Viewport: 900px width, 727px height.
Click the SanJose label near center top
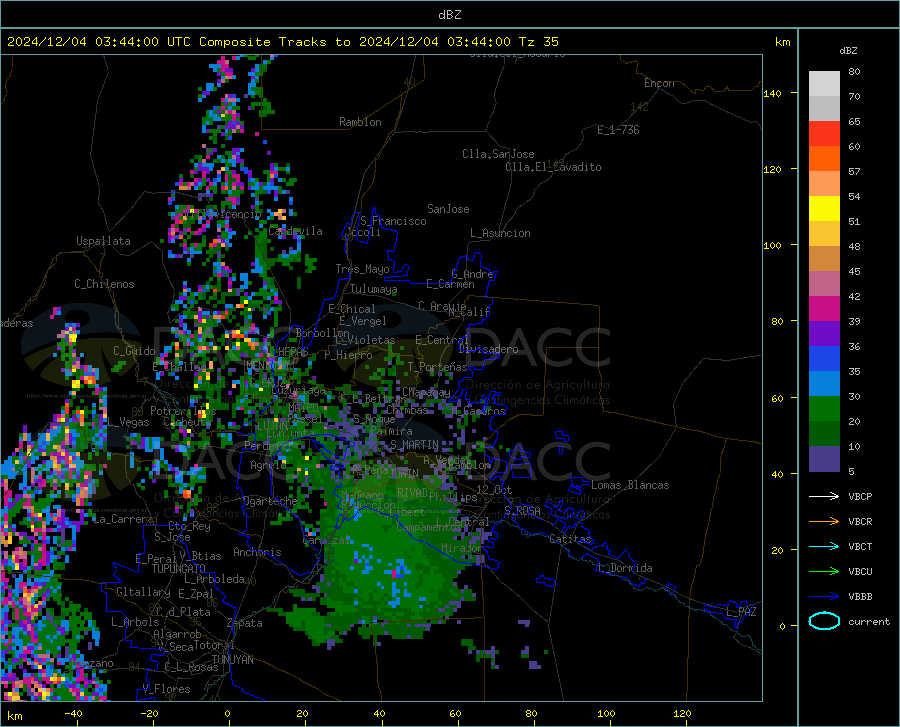point(448,209)
